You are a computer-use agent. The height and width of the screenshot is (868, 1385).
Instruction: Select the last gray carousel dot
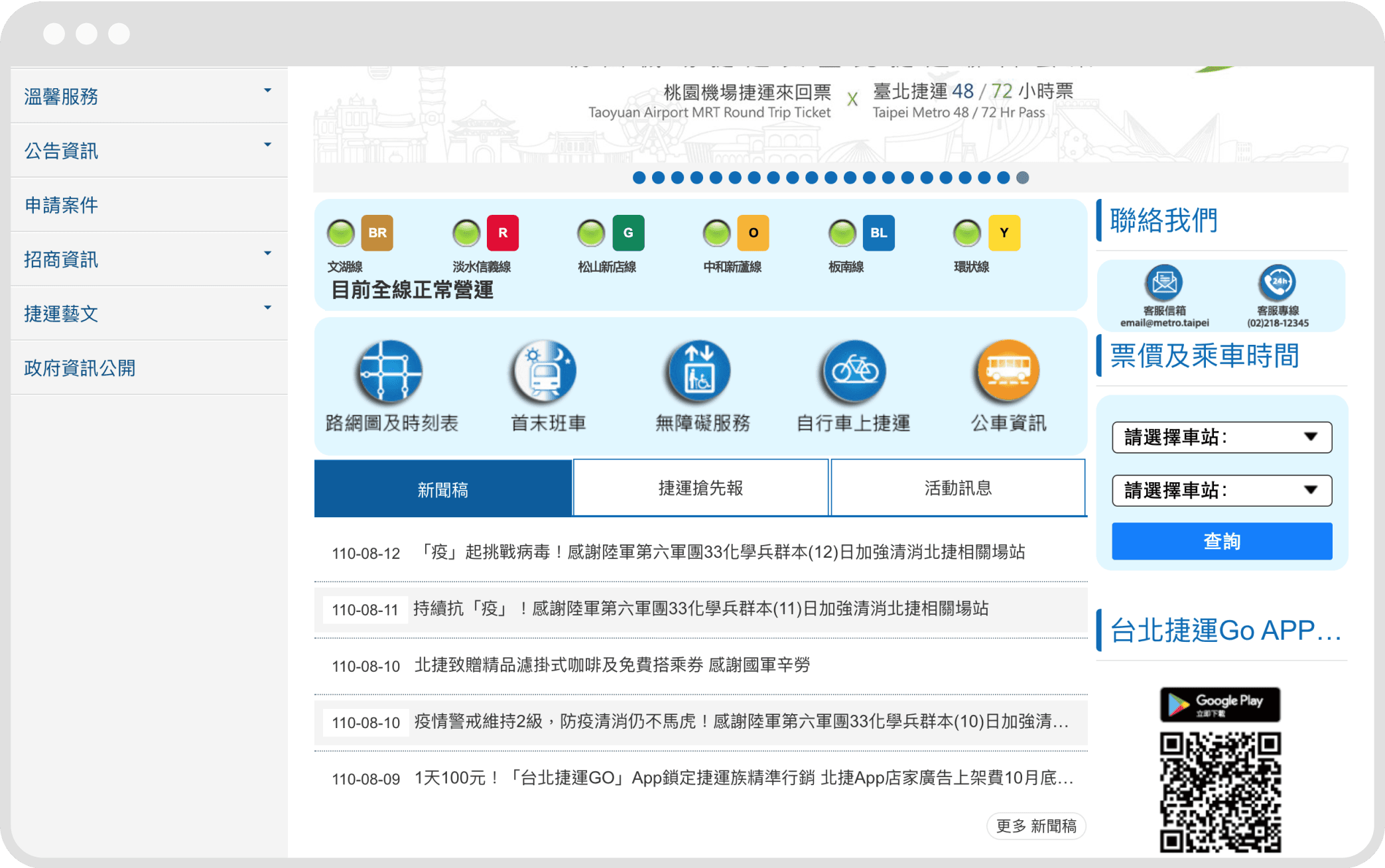click(1023, 178)
